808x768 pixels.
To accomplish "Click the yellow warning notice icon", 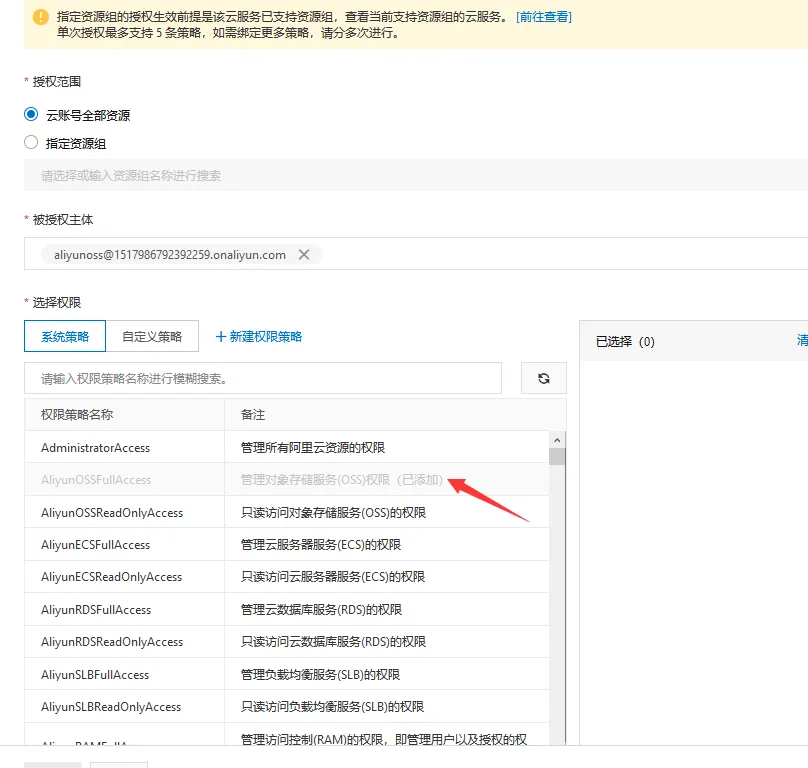I will coord(41,17).
